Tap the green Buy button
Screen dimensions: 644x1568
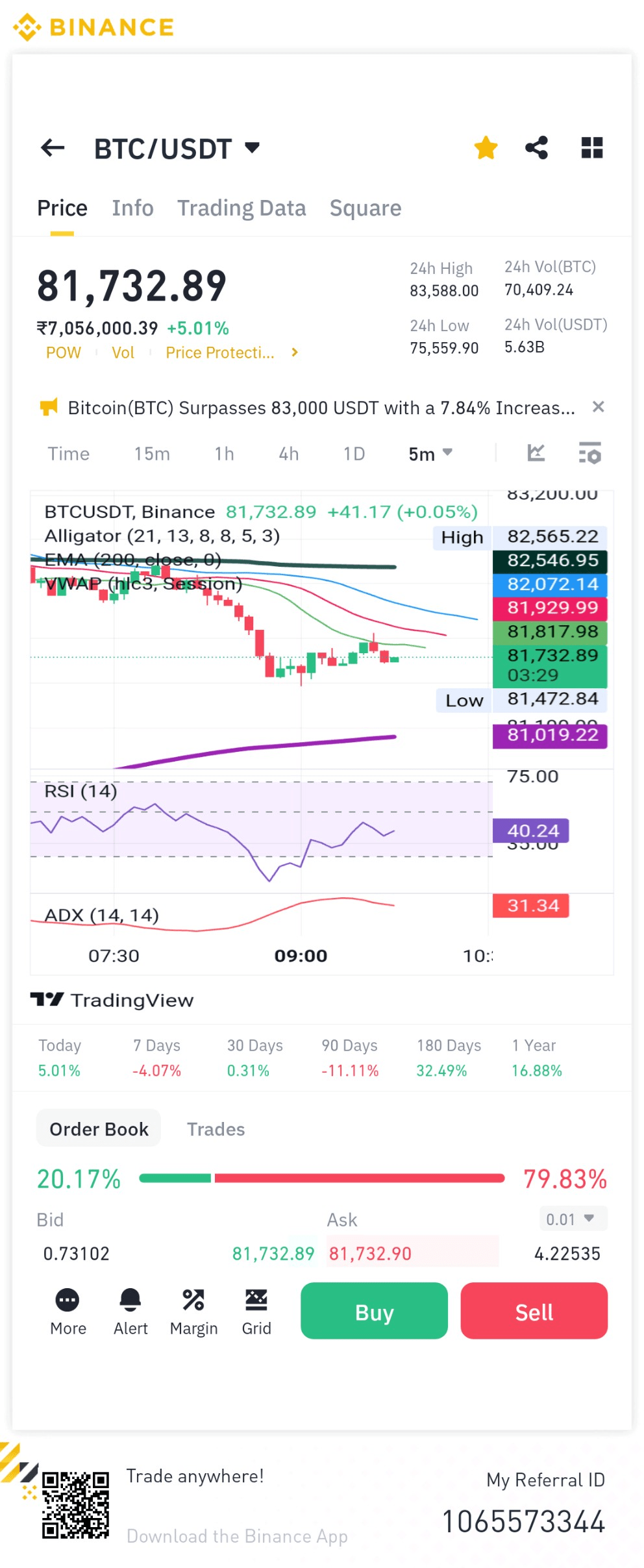[374, 1311]
